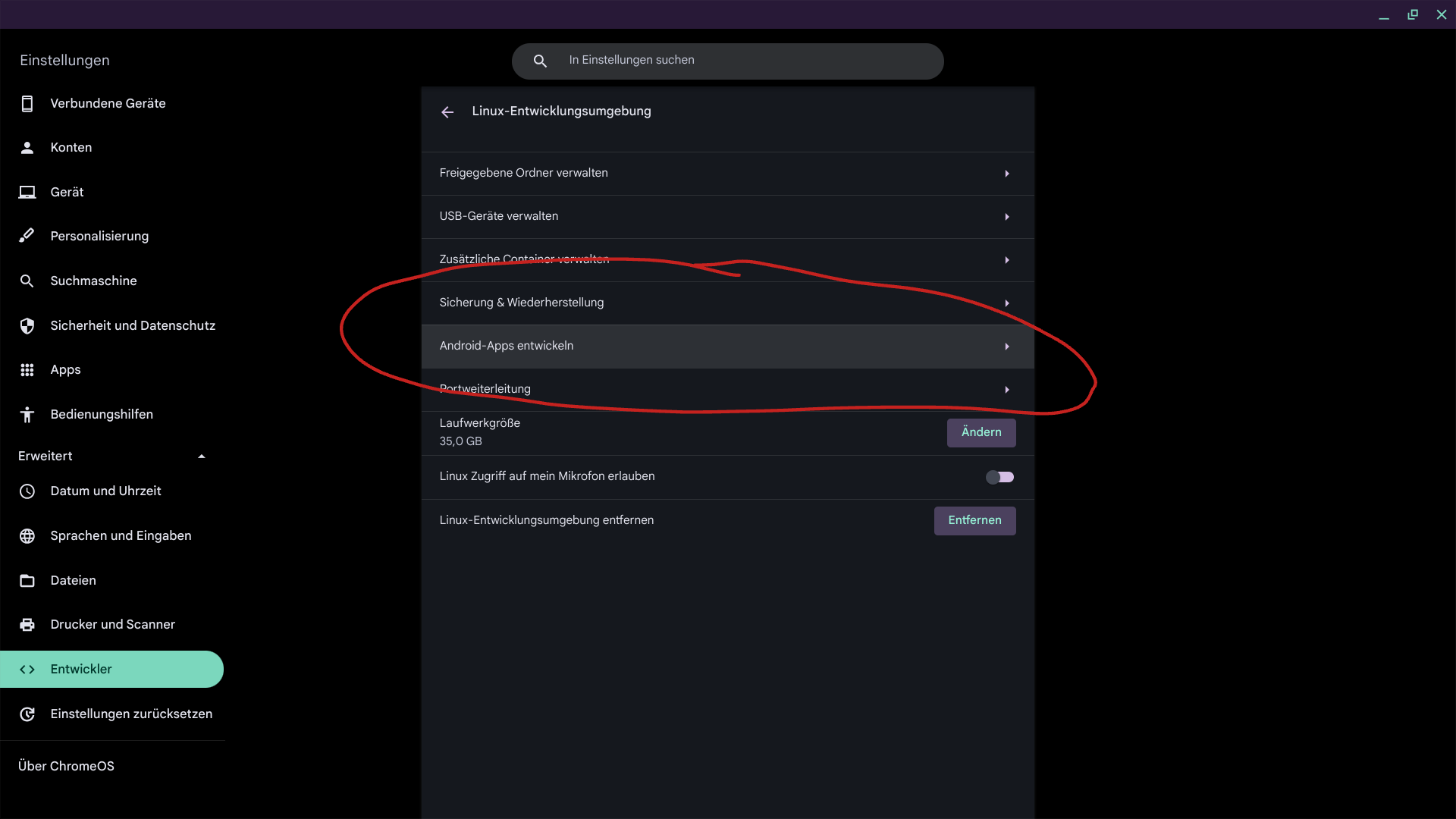Click the search magnifier icon
Screen dimensions: 1456x819
pyautogui.click(x=540, y=61)
